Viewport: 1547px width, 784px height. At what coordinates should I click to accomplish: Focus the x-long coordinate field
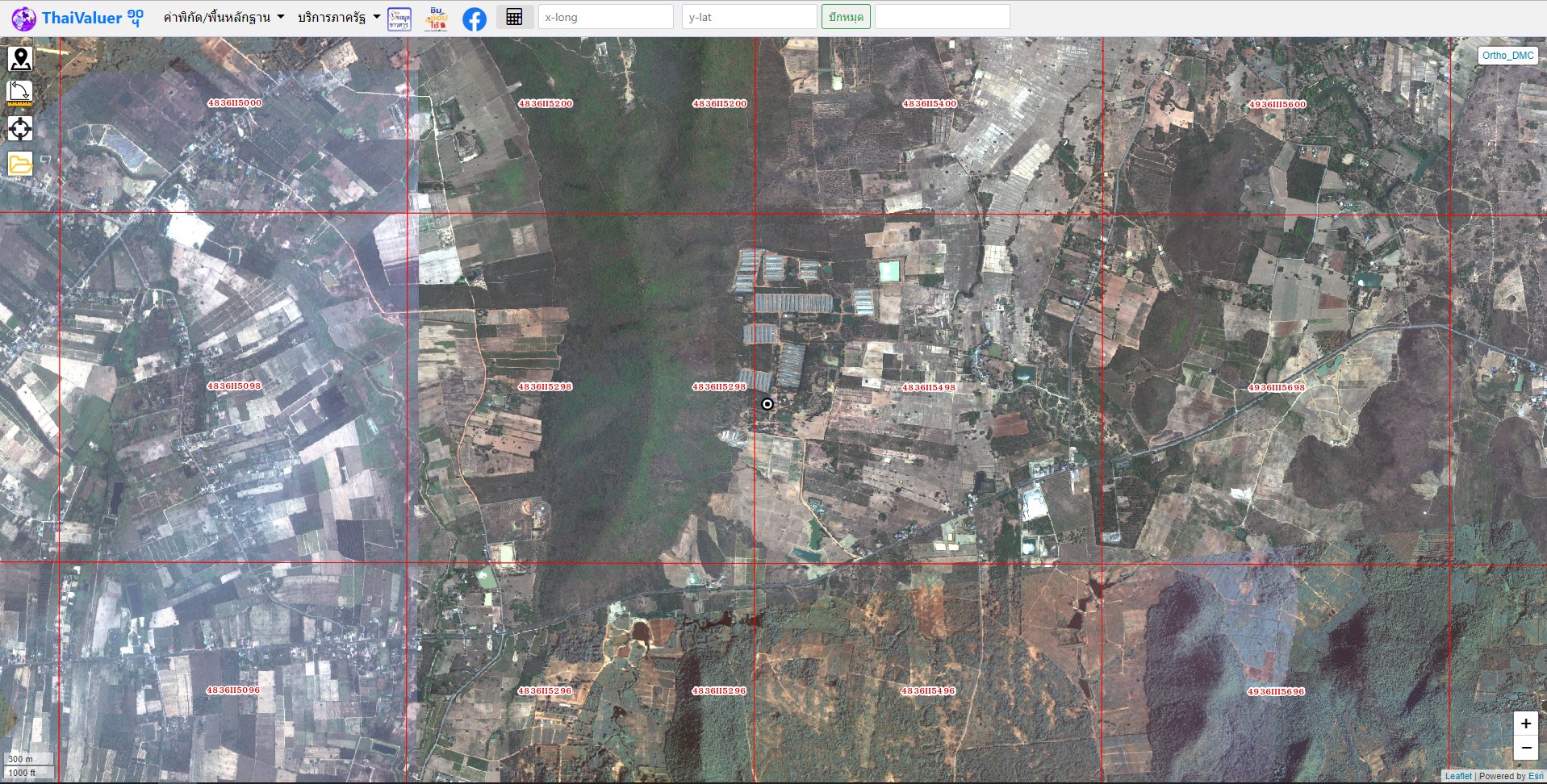click(606, 17)
